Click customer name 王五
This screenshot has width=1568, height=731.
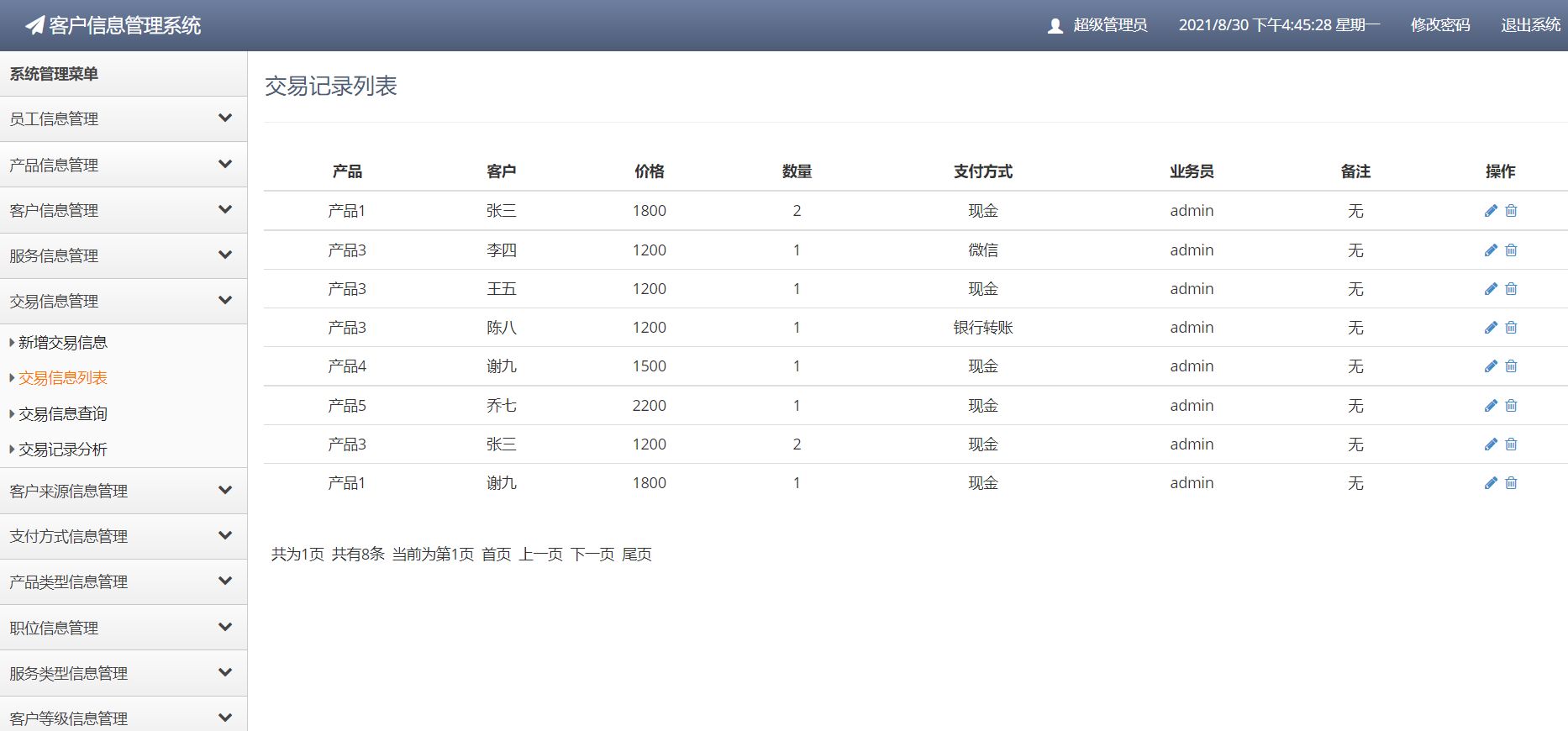pyautogui.click(x=502, y=289)
